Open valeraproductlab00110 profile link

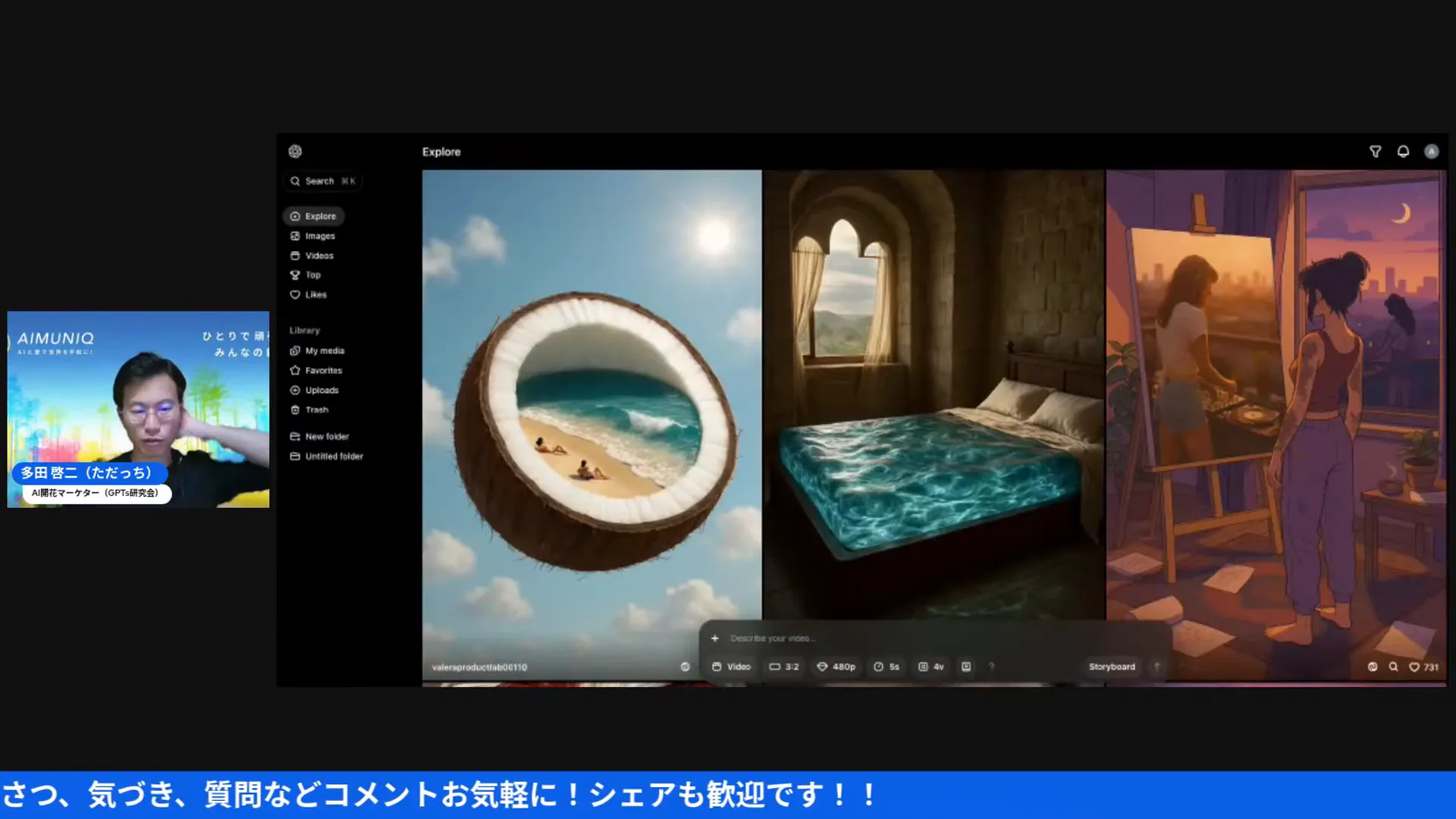479,667
